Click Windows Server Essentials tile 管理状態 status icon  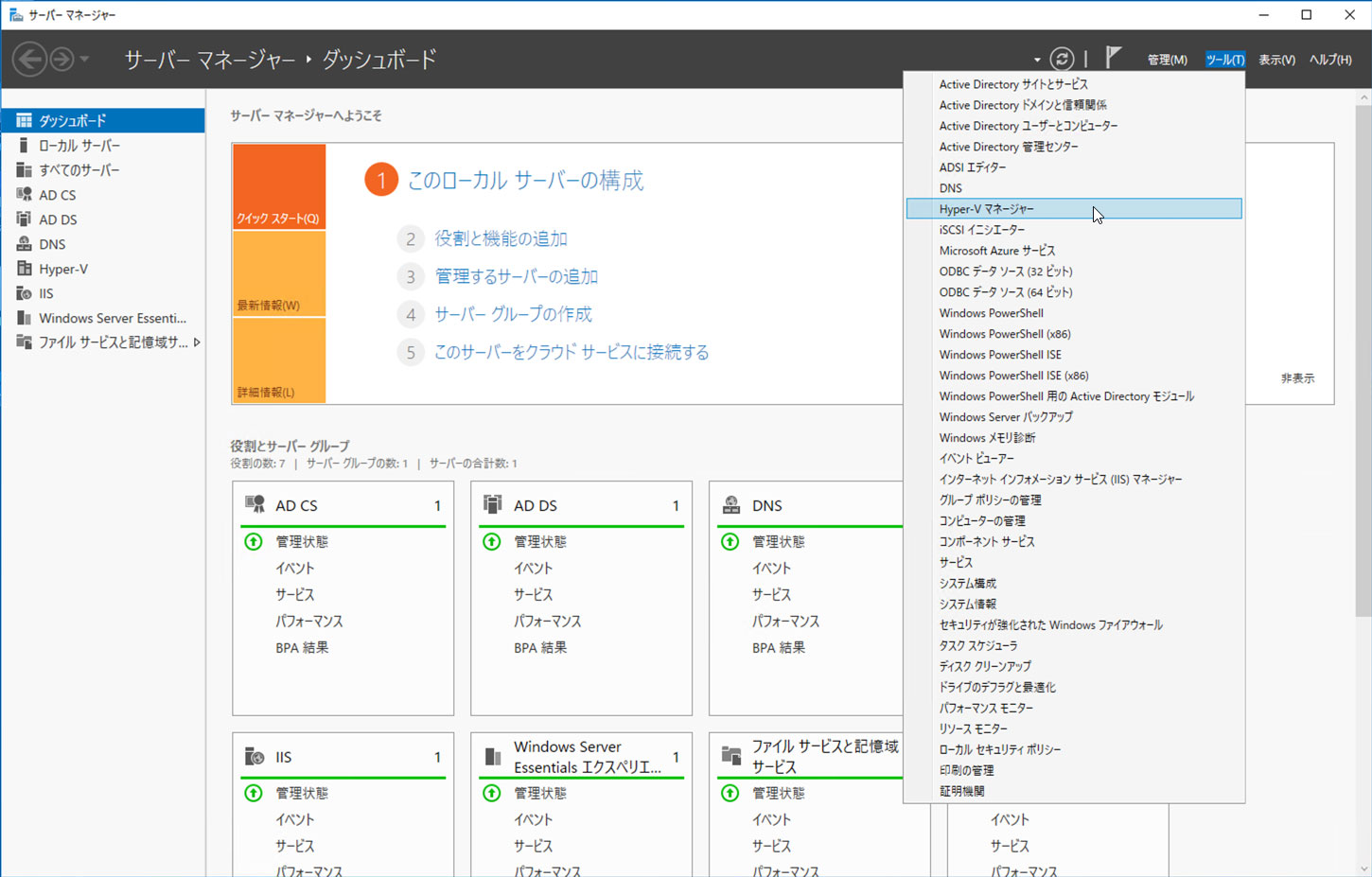pos(492,793)
